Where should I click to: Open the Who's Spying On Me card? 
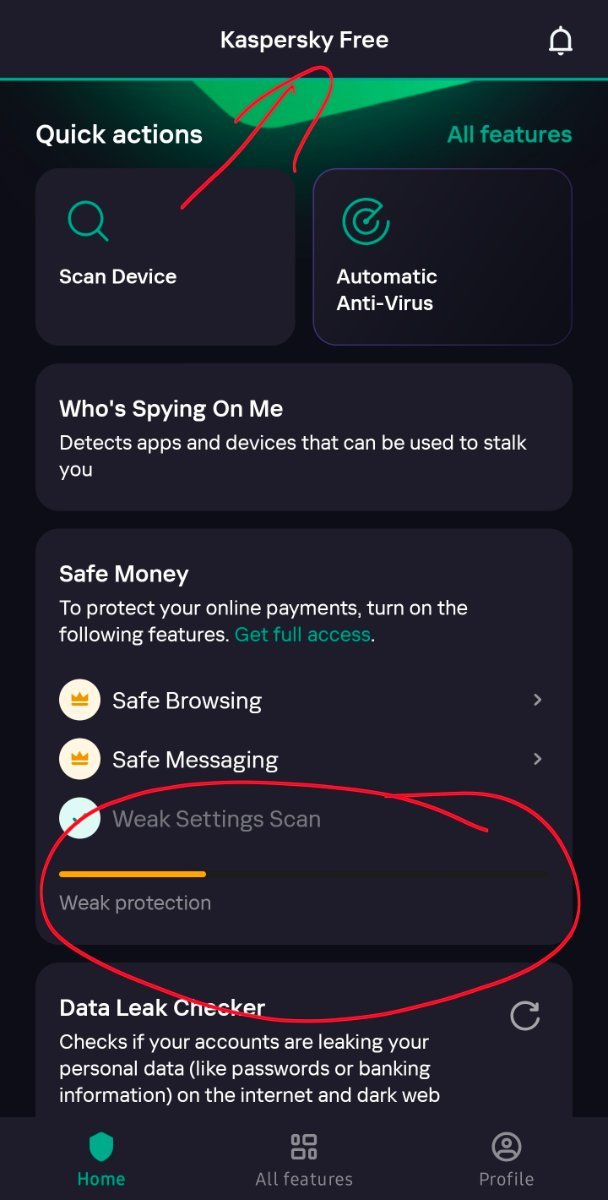pos(303,437)
